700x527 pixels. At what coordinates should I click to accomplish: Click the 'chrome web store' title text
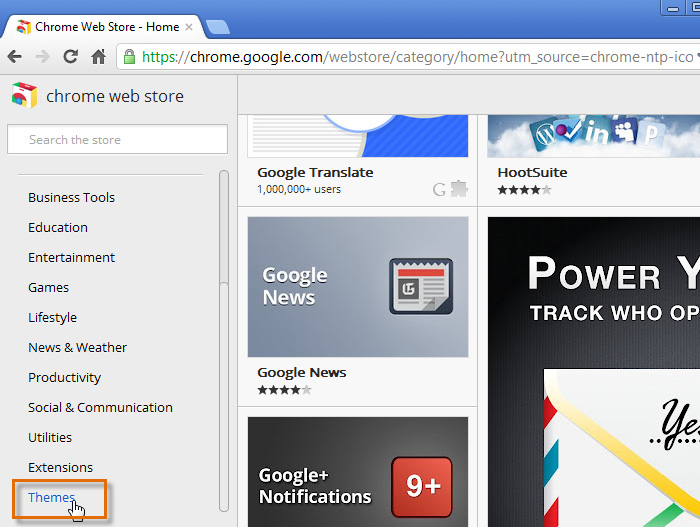pyautogui.click(x=115, y=96)
